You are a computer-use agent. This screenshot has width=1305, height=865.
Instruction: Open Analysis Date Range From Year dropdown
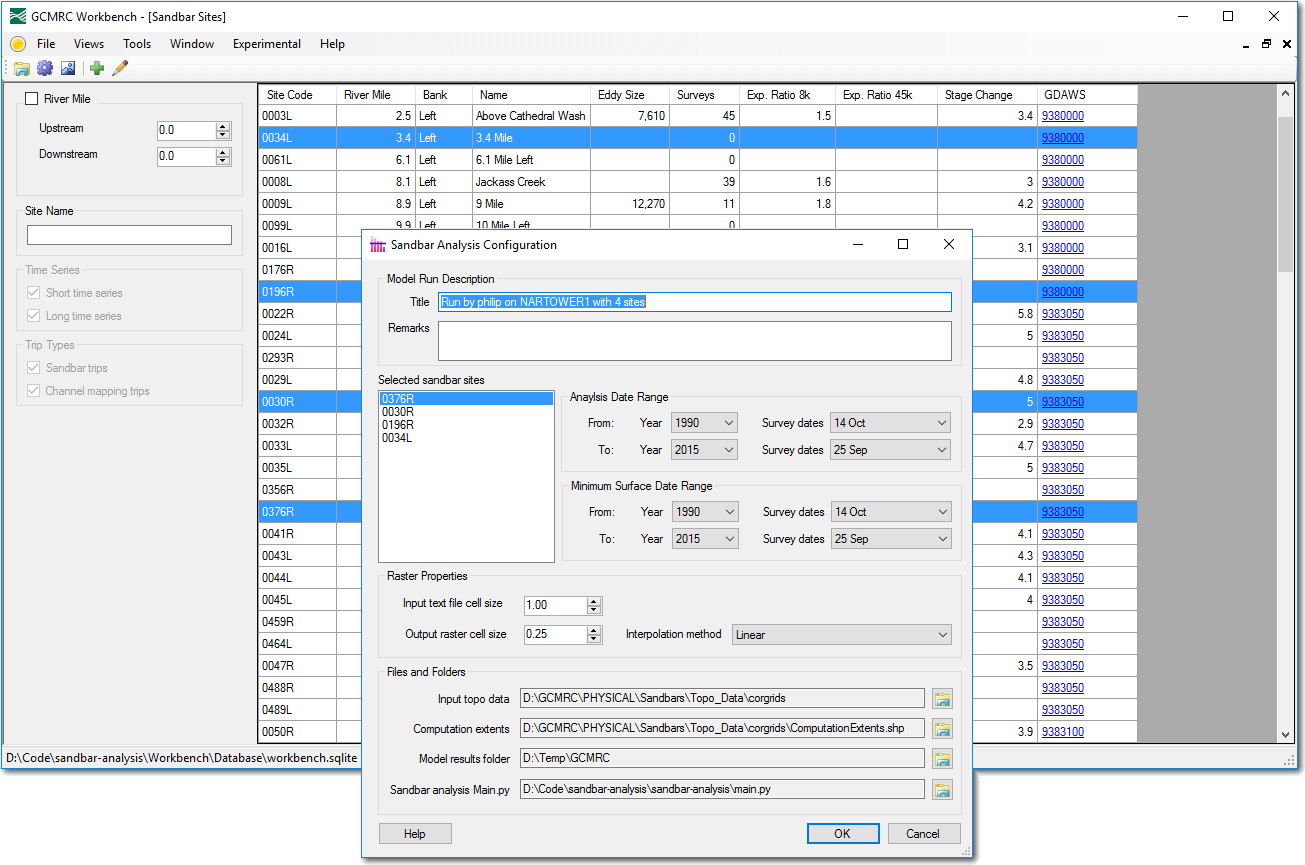[705, 423]
